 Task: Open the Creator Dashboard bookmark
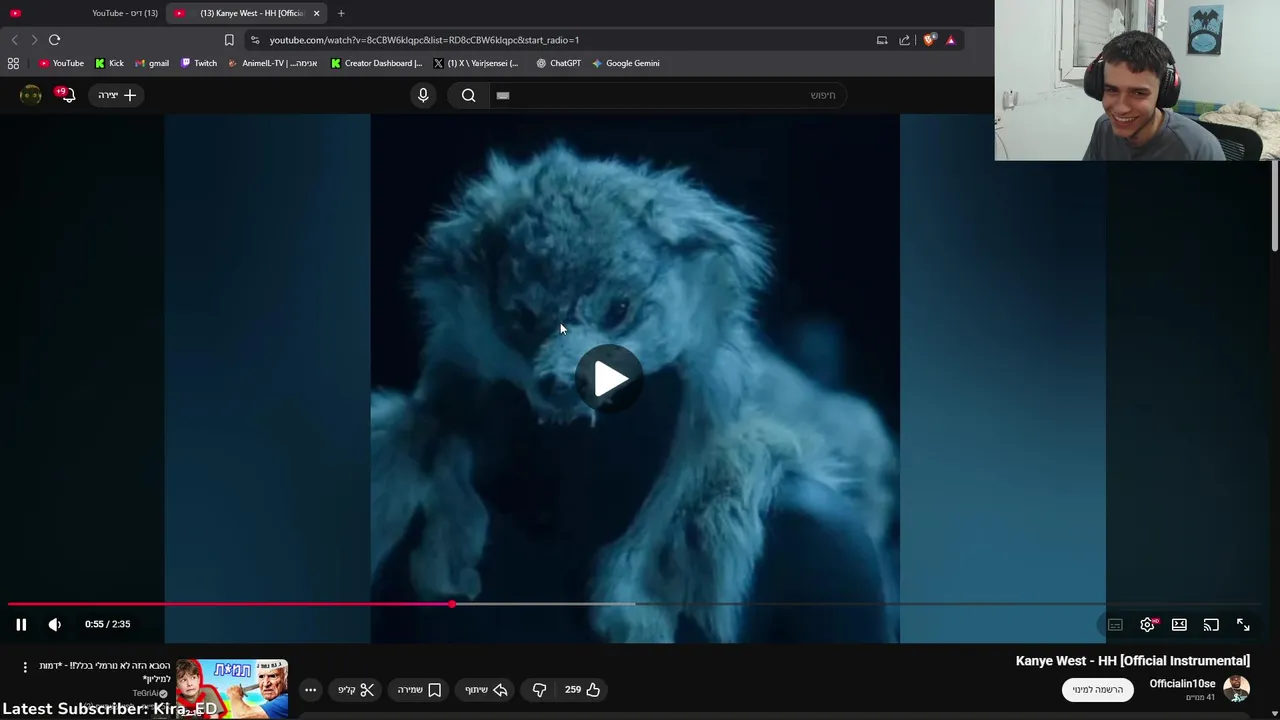377,63
